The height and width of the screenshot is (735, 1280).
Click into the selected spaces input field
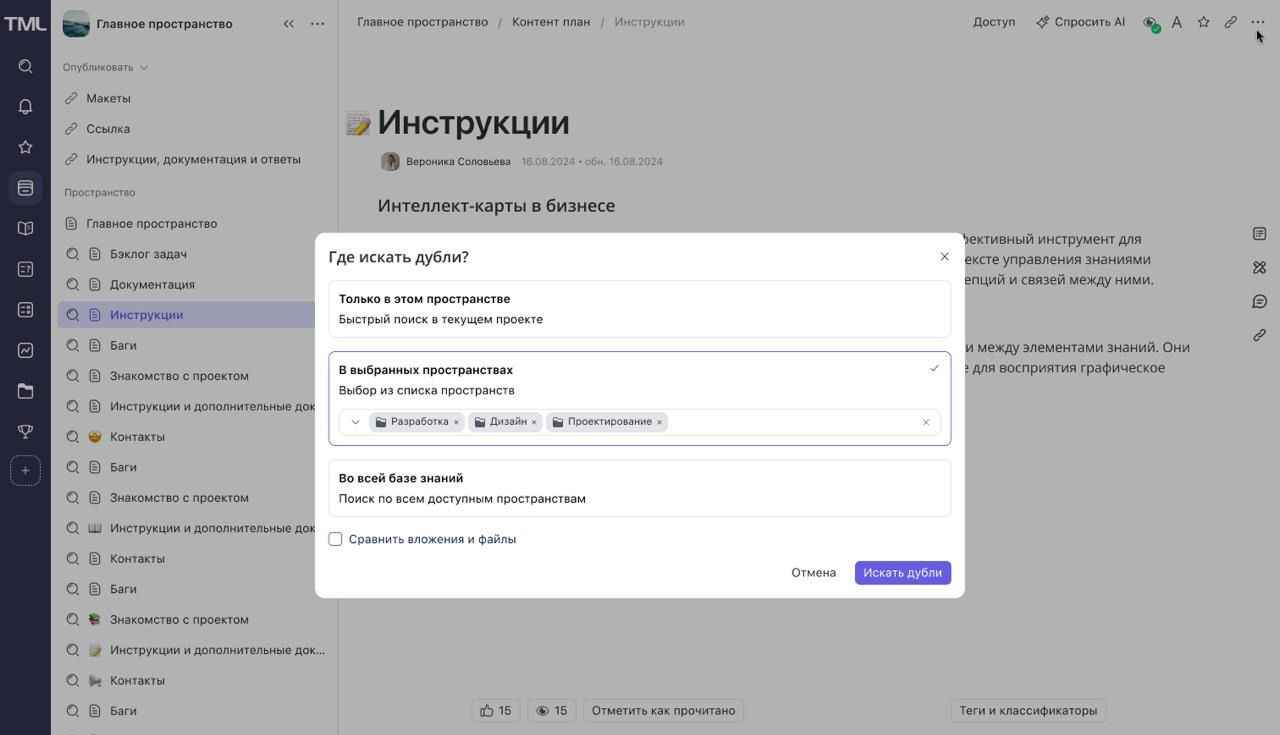(x=790, y=422)
